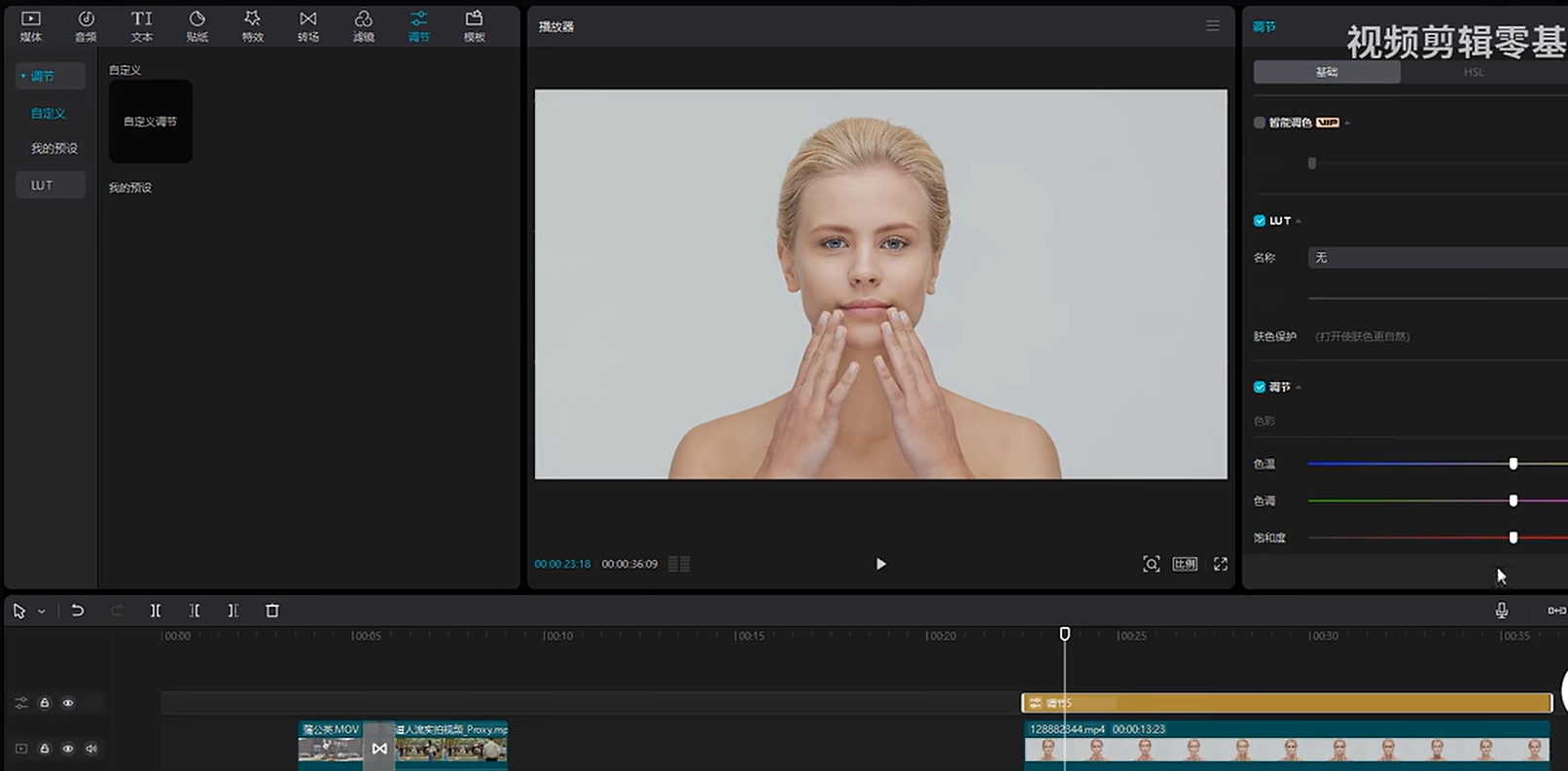Click the trash delete icon in timeline toolbar

click(272, 611)
